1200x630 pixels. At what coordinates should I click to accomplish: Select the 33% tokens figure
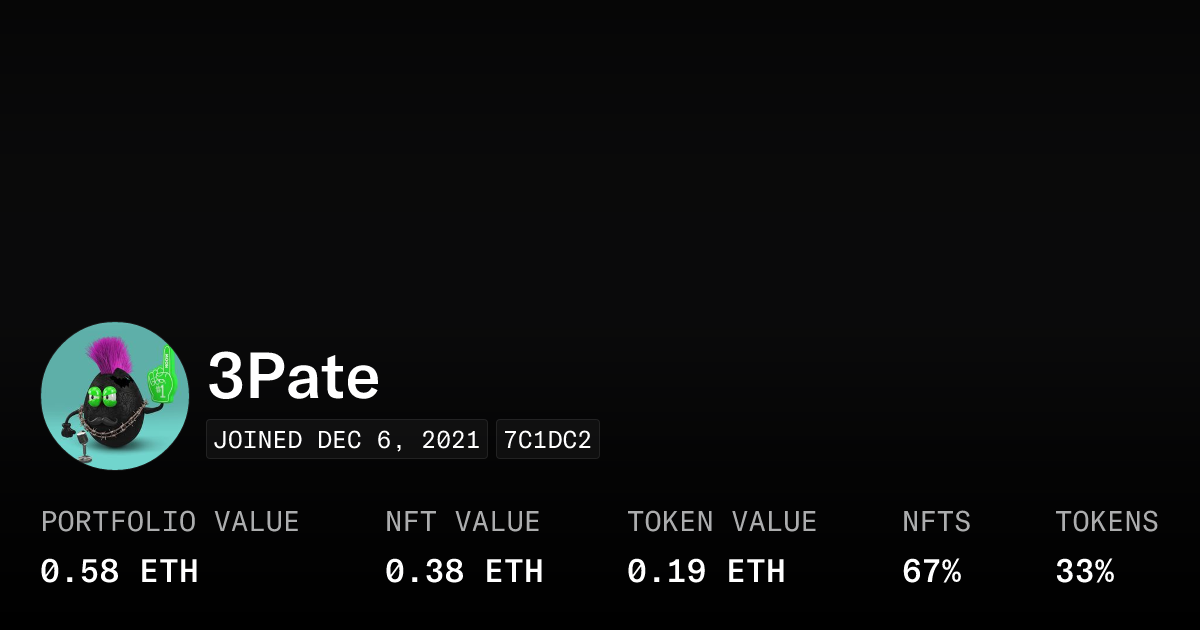1084,572
